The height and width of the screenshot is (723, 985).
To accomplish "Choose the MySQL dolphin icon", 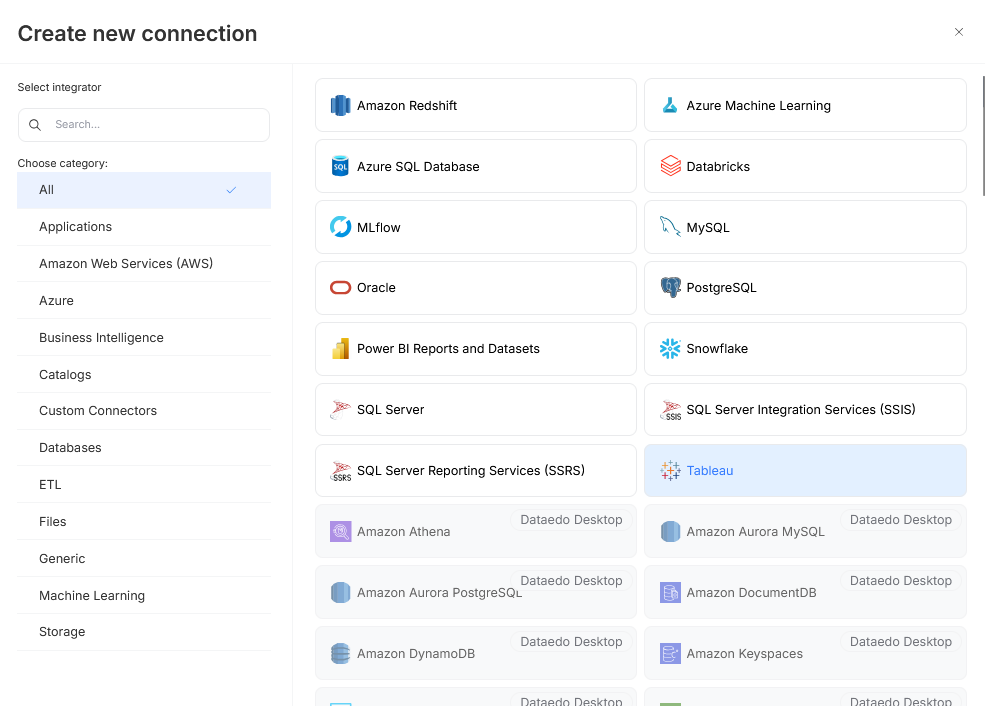I will click(x=670, y=227).
